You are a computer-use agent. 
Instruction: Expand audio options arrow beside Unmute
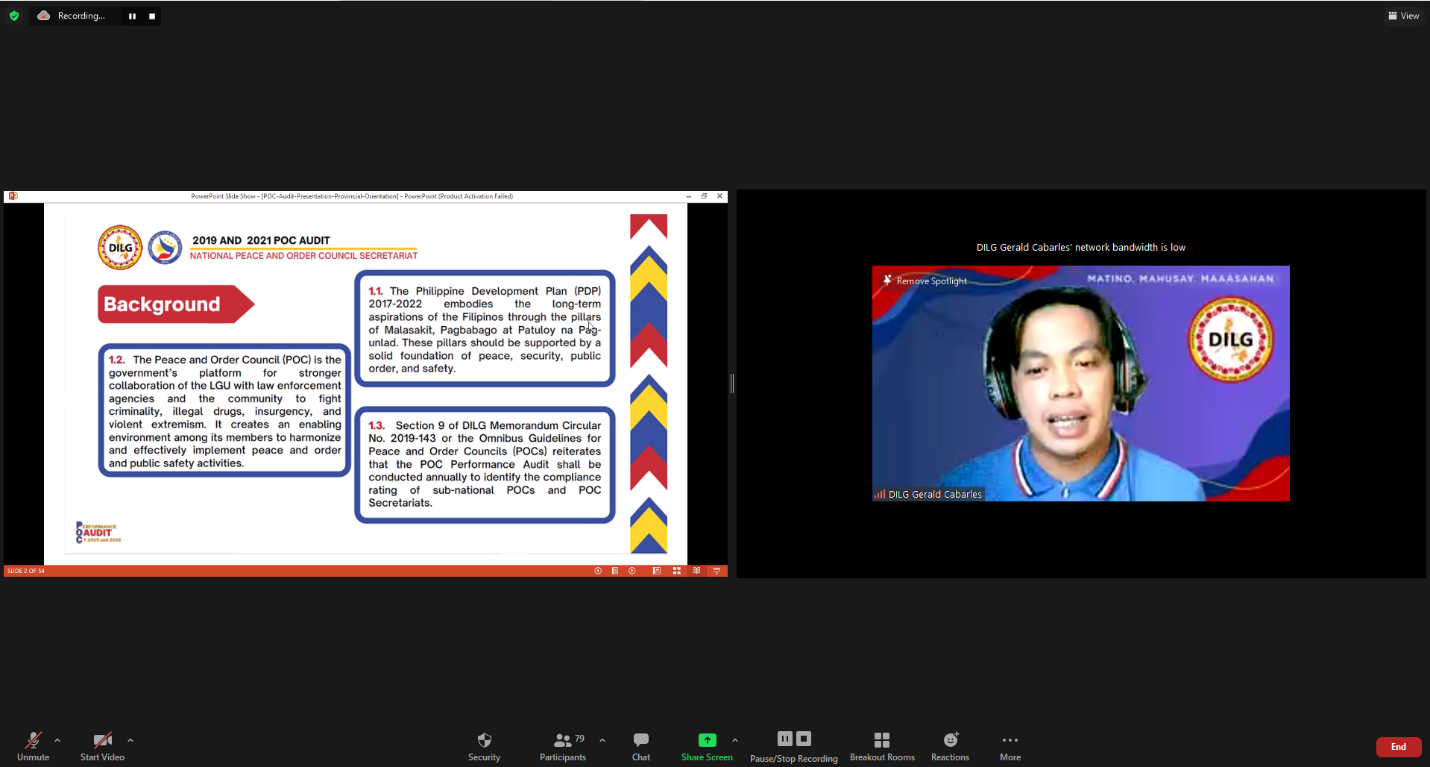coord(57,741)
